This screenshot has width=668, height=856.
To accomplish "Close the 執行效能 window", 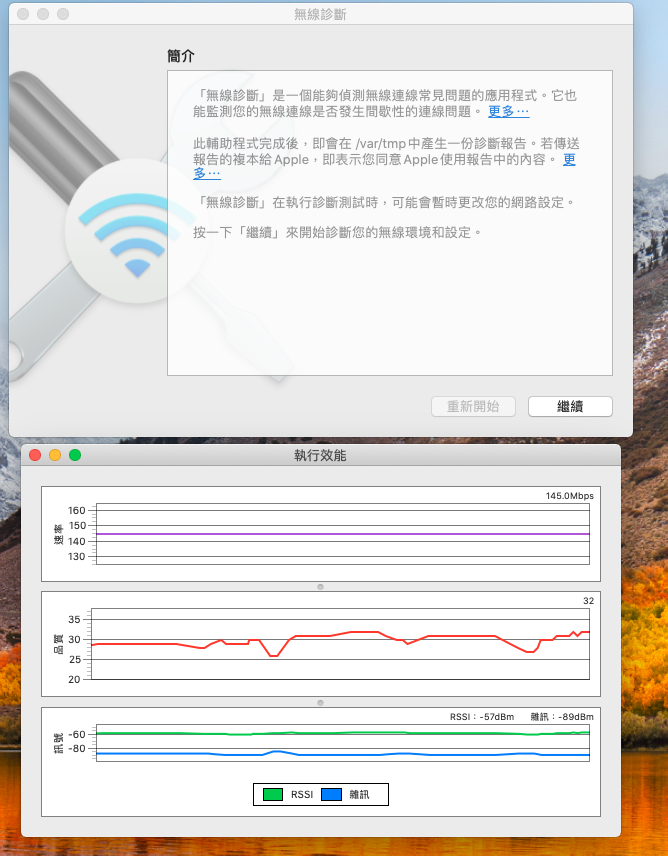I will [35, 455].
